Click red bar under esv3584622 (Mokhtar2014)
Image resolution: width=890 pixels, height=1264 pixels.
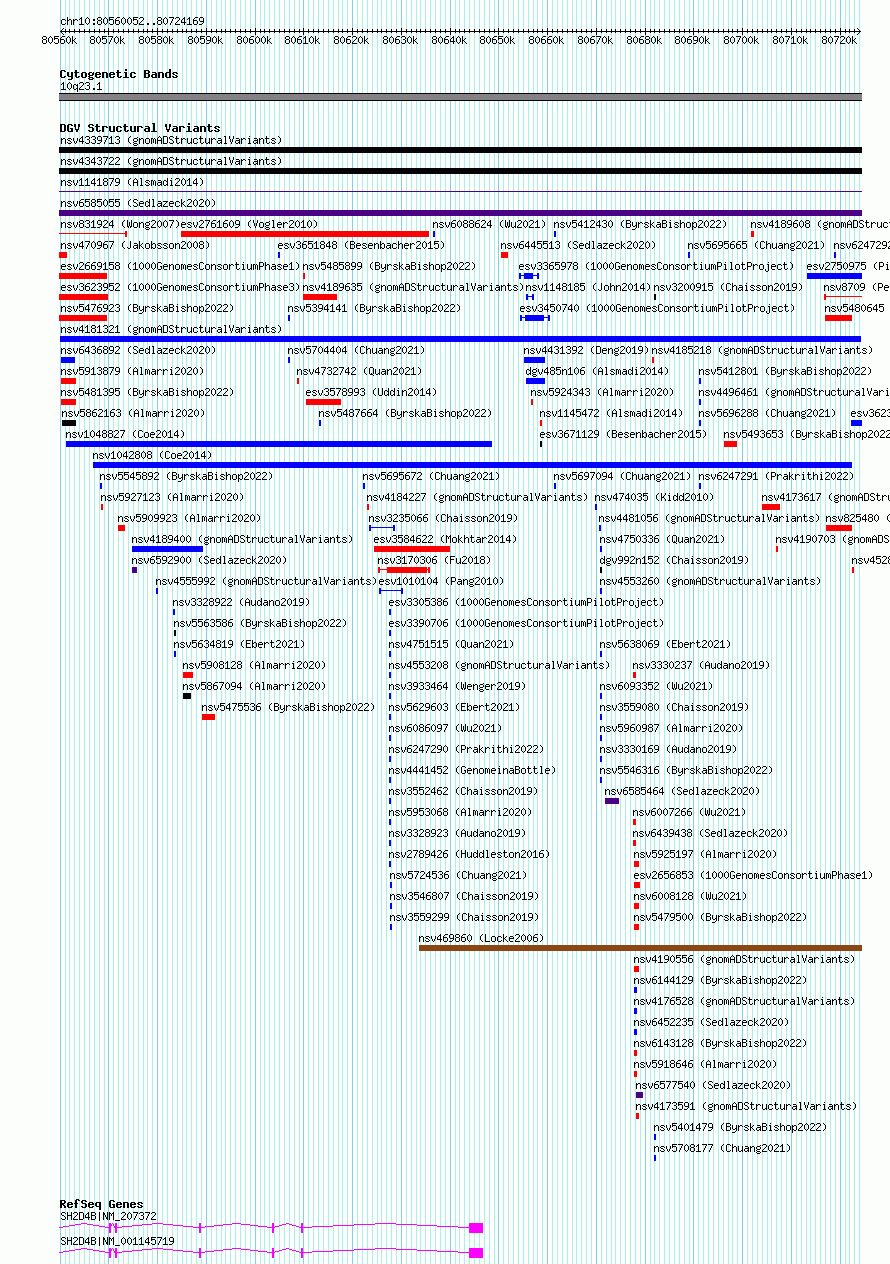click(x=412, y=549)
